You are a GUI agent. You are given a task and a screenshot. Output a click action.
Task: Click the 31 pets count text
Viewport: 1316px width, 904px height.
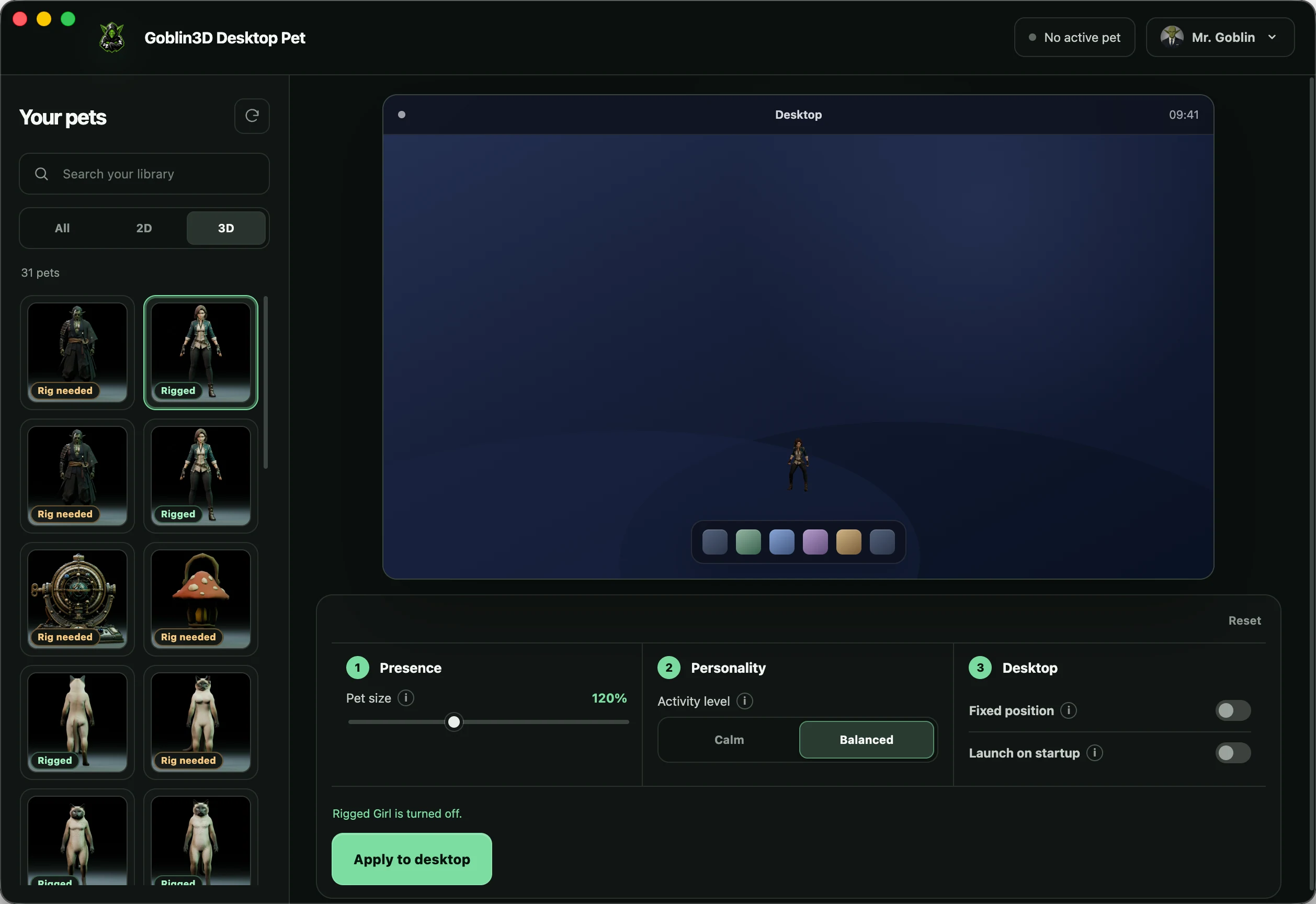point(40,273)
